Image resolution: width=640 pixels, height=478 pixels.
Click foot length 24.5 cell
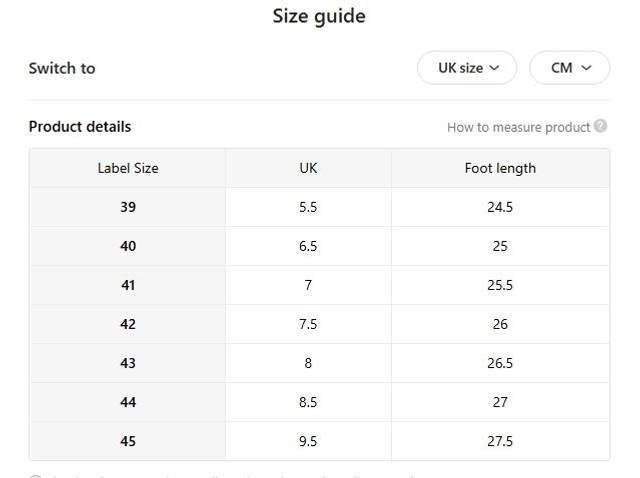pos(500,207)
